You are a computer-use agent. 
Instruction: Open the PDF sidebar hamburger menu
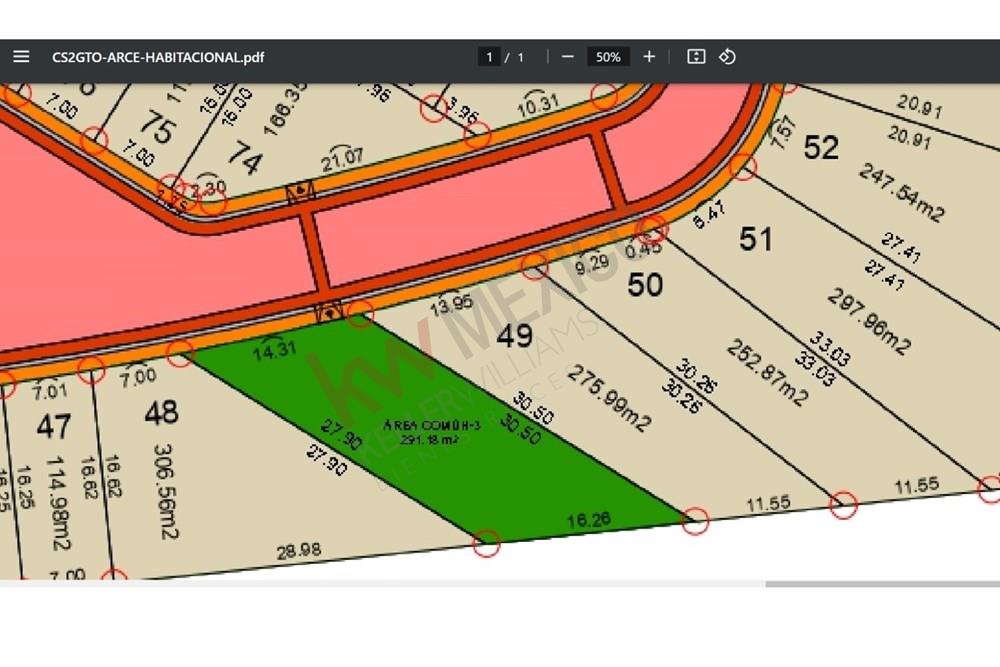[21, 57]
